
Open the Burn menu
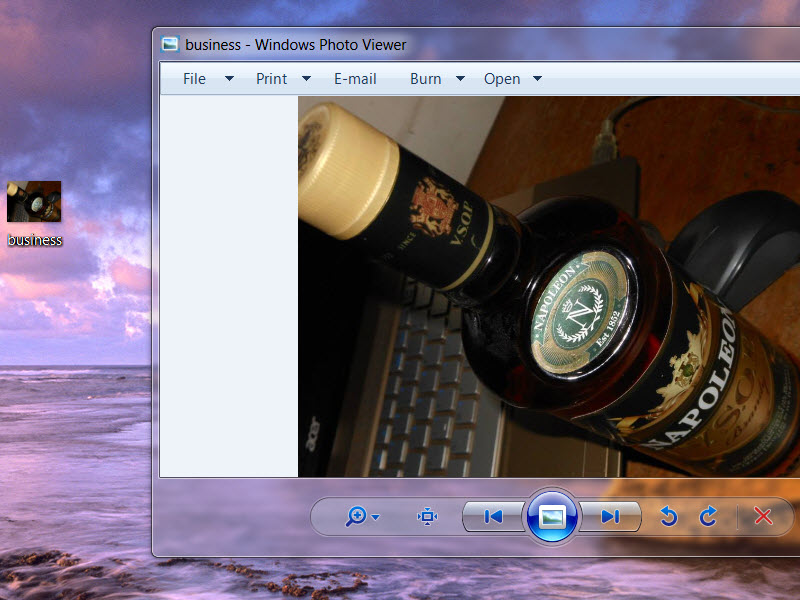coord(426,79)
